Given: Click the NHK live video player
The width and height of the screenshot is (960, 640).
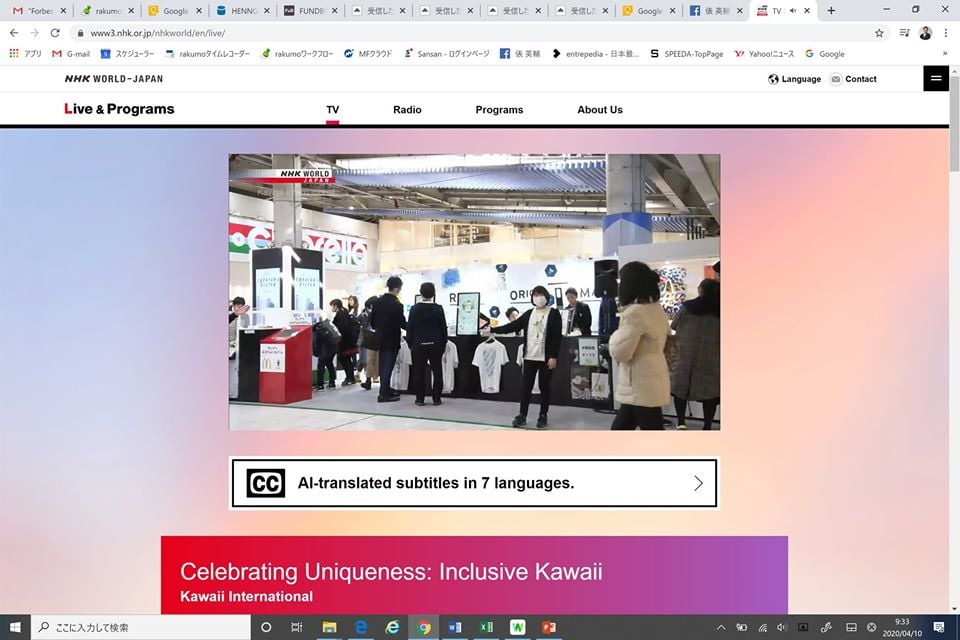Looking at the screenshot, I should pyautogui.click(x=474, y=292).
